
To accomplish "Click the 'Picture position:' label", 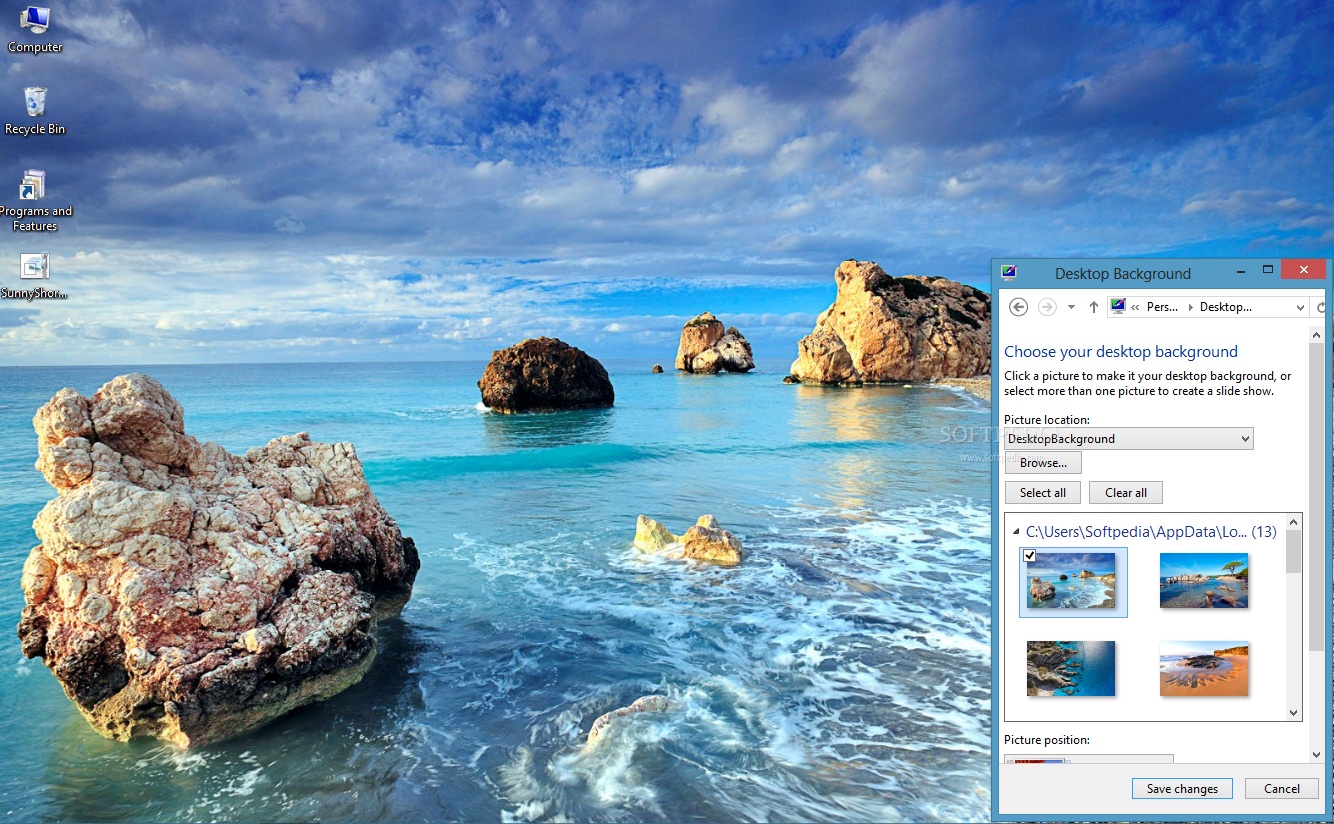I will [x=1047, y=740].
